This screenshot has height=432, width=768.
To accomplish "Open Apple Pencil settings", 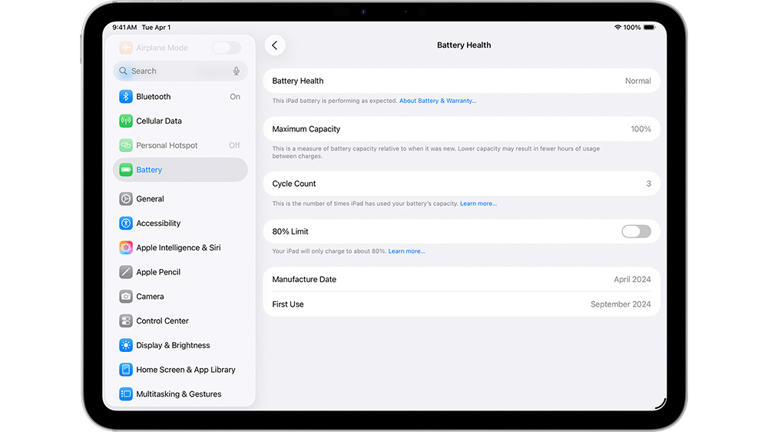I will point(180,272).
